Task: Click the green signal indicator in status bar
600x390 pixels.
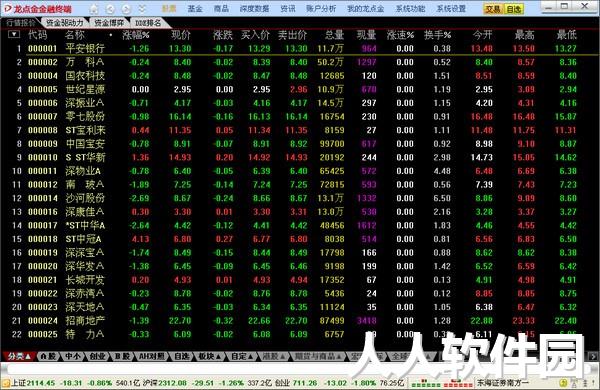Action: [425, 383]
